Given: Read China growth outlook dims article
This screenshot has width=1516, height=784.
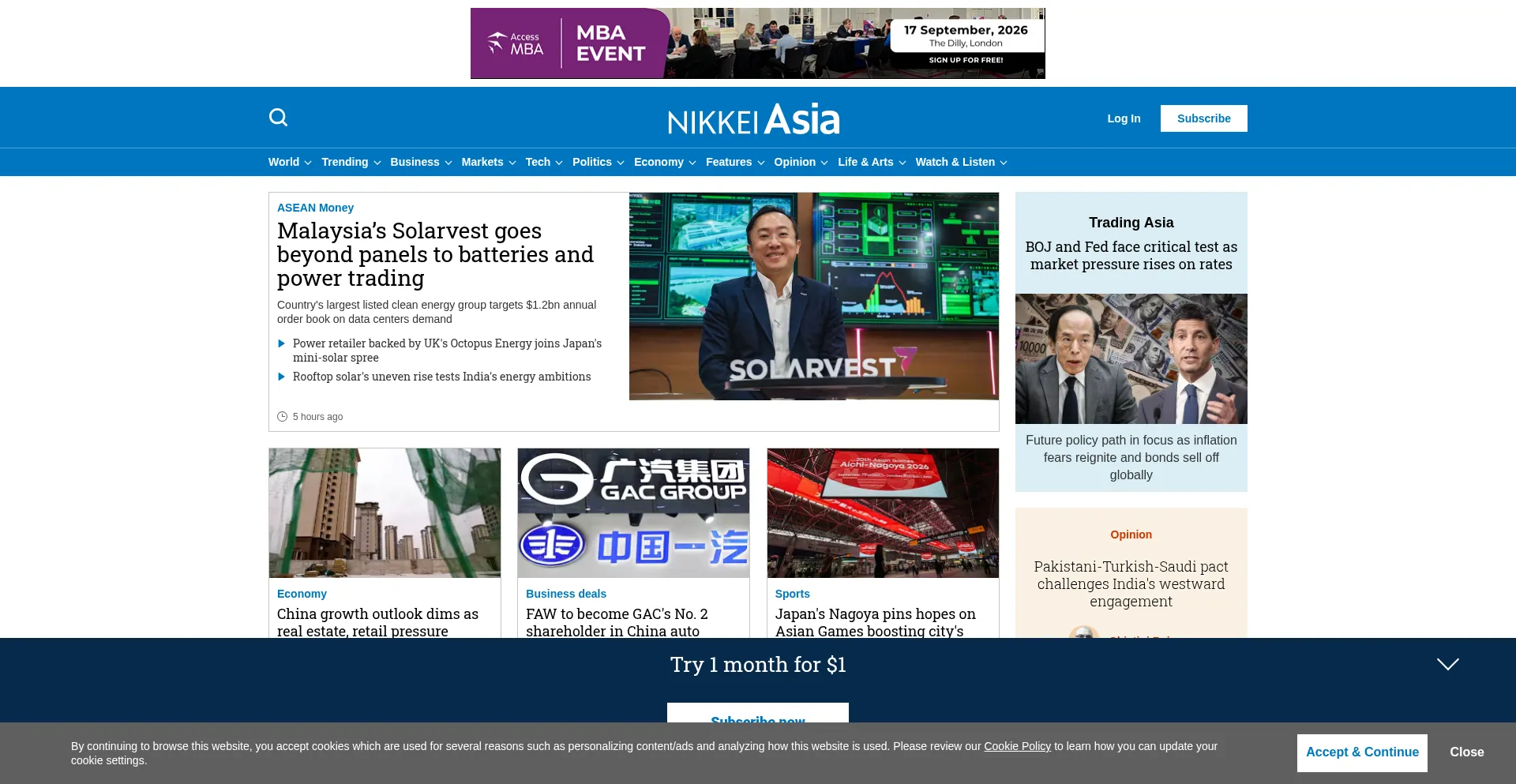Looking at the screenshot, I should [377, 622].
